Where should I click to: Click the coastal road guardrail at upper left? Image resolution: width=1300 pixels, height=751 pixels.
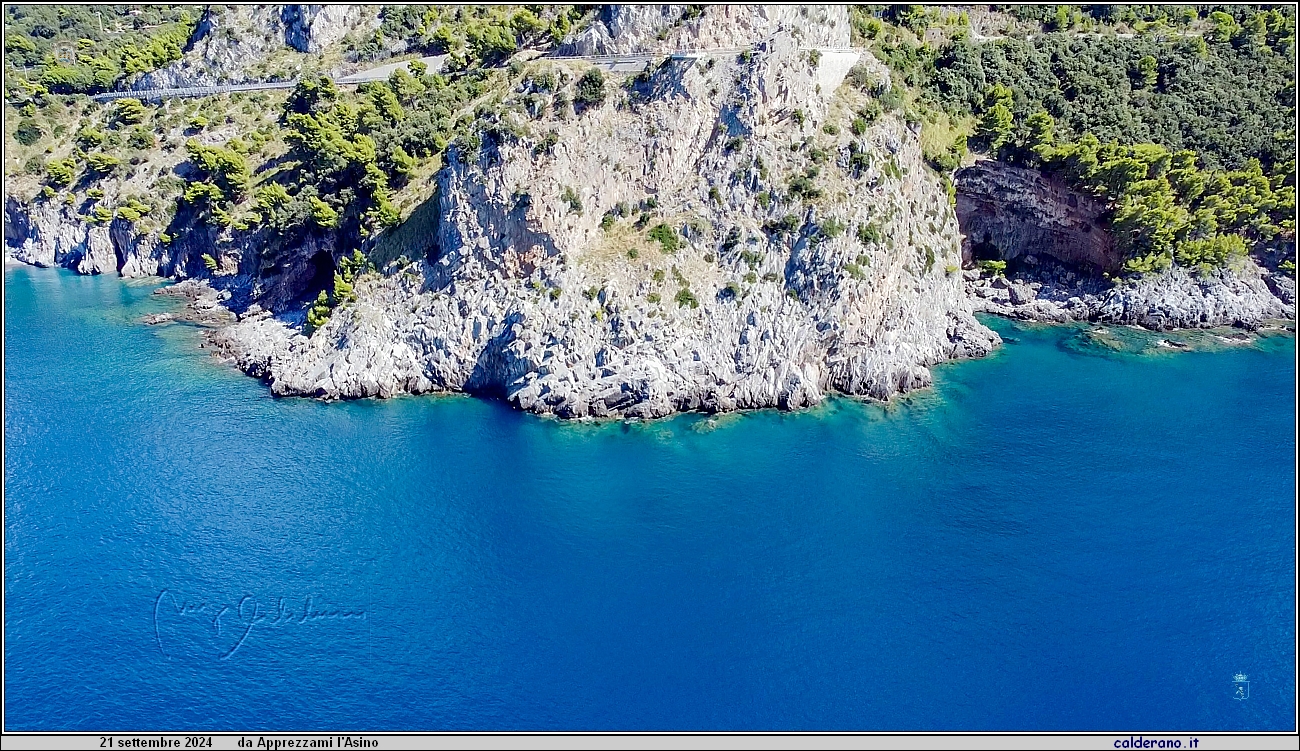pos(190,90)
